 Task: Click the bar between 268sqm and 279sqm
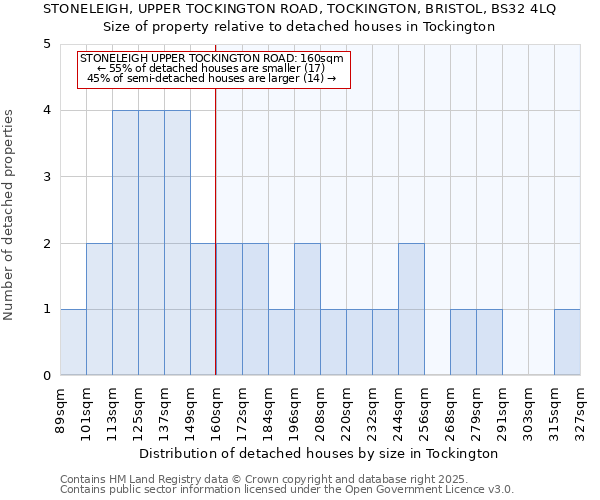click(x=464, y=342)
